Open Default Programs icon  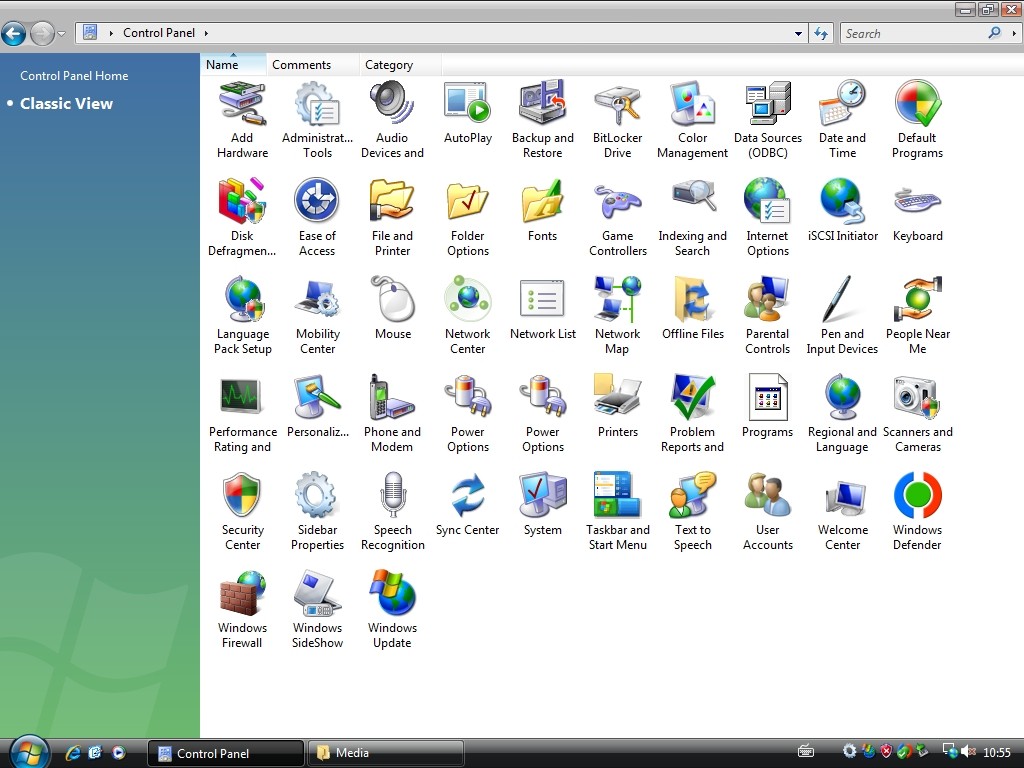(x=918, y=103)
